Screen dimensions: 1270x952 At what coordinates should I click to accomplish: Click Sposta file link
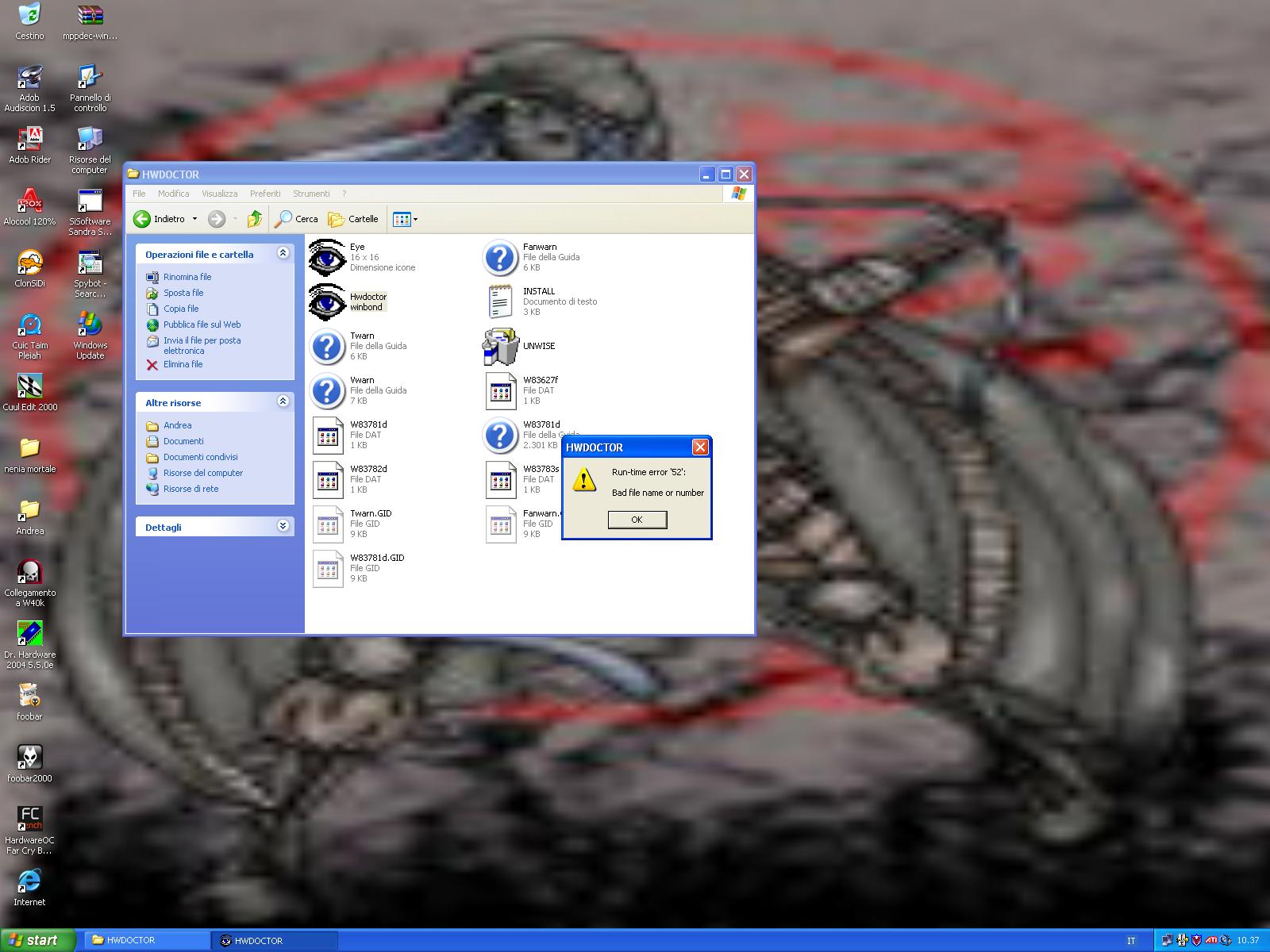coord(183,293)
